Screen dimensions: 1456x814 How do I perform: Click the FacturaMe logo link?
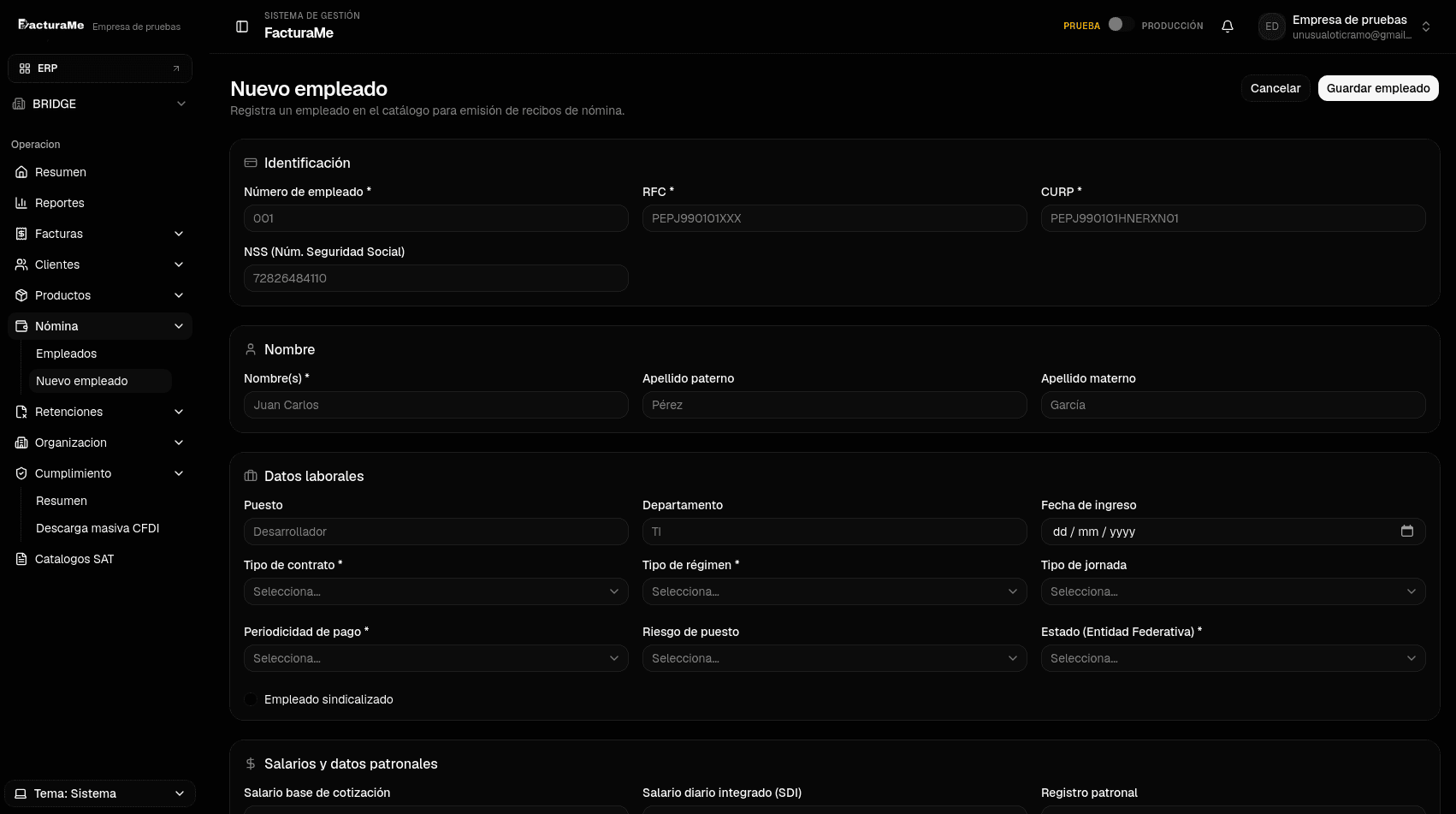pyautogui.click(x=51, y=26)
